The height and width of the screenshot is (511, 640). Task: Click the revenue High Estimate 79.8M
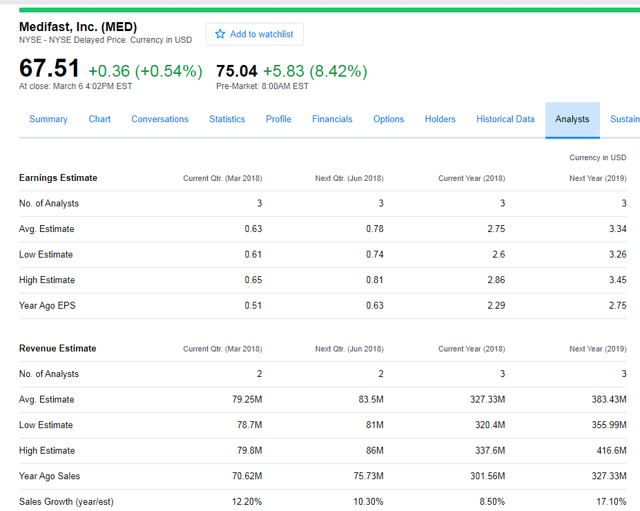click(249, 451)
